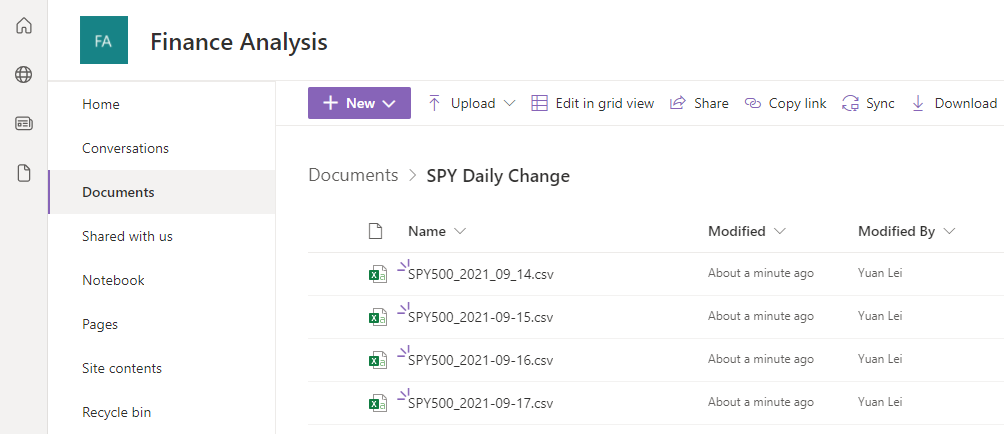
Task: Click Documents breadcrumb link
Action: tap(353, 175)
